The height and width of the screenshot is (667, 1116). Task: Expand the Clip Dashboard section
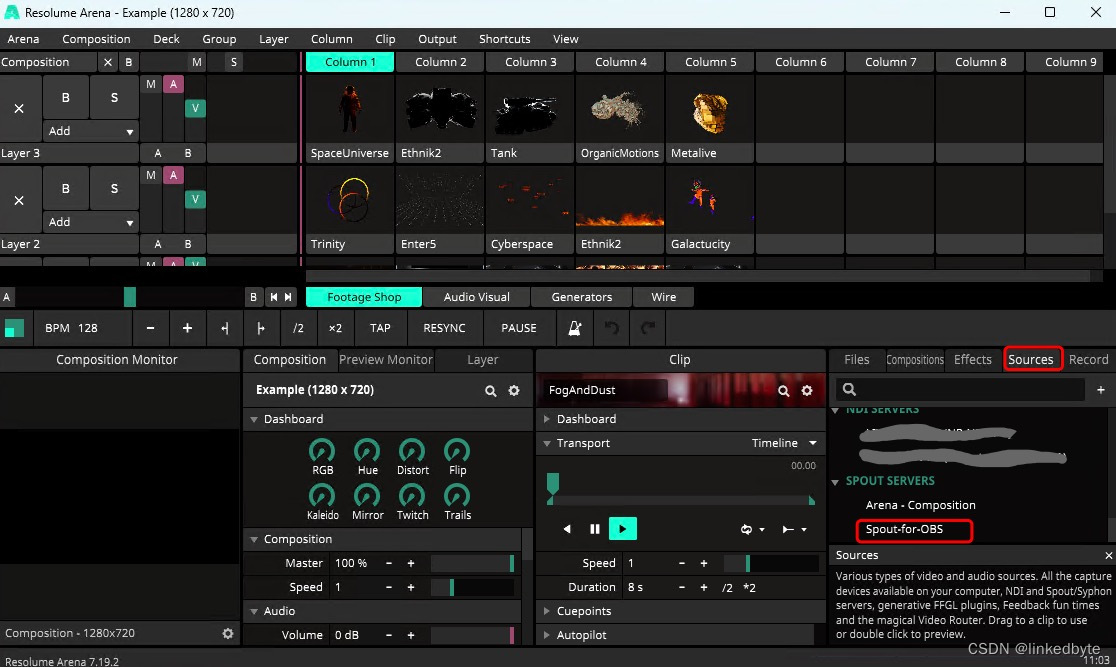(x=547, y=419)
